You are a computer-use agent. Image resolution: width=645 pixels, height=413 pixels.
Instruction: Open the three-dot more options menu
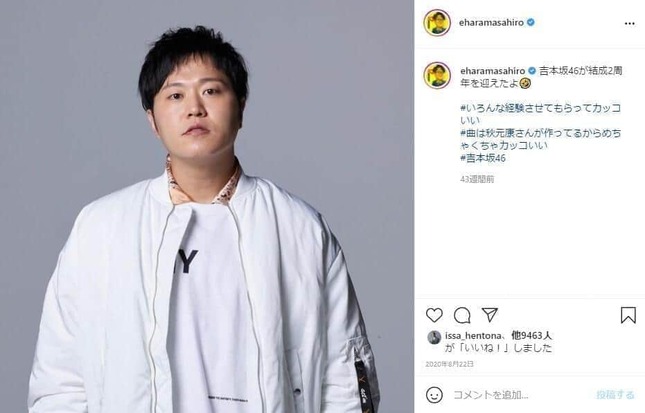[x=629, y=23]
